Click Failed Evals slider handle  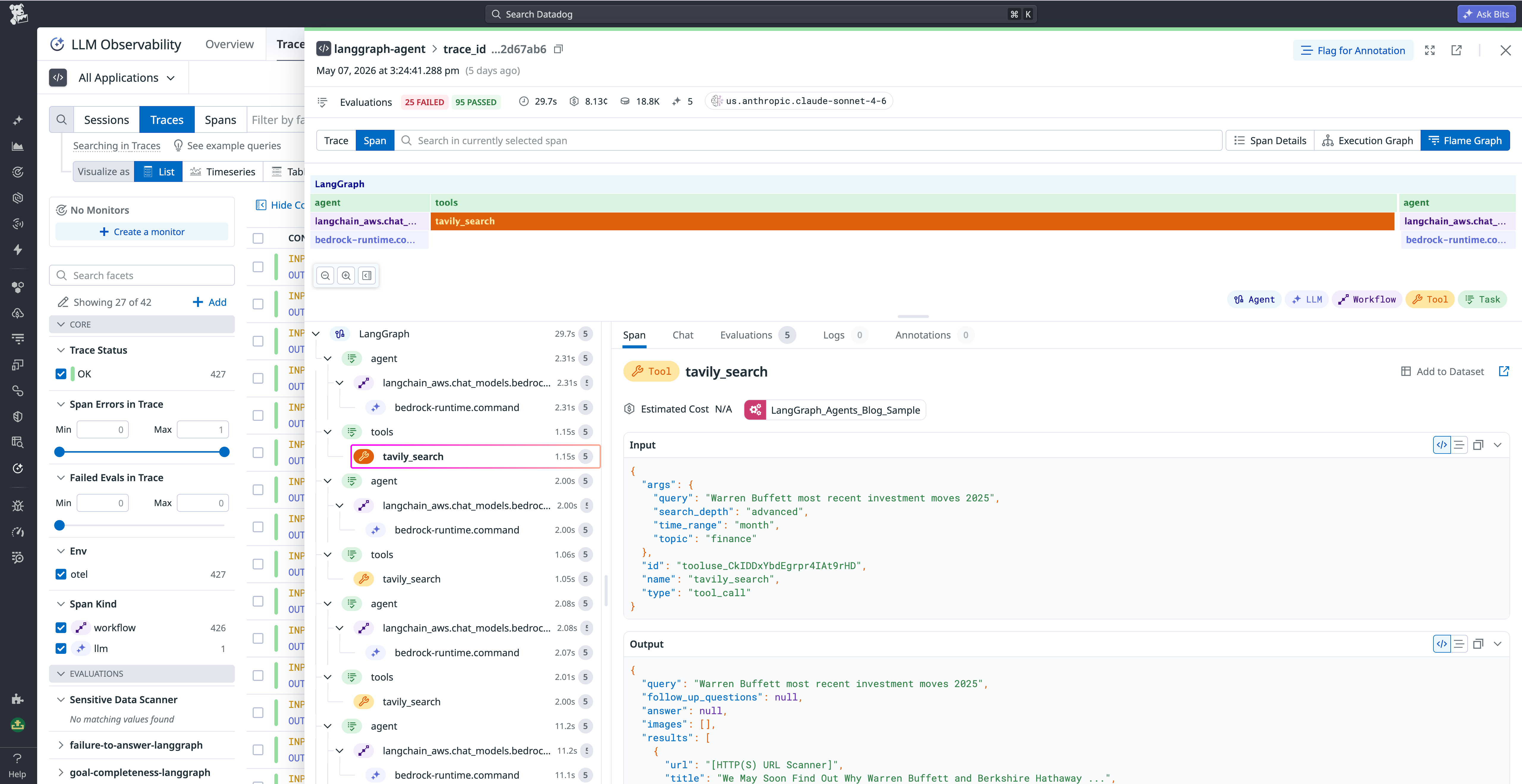point(59,525)
